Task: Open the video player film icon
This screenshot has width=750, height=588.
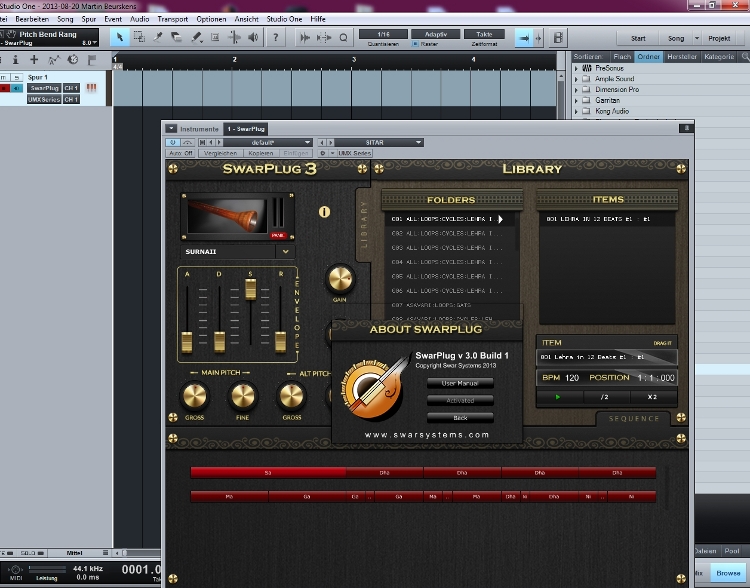Action: point(558,38)
